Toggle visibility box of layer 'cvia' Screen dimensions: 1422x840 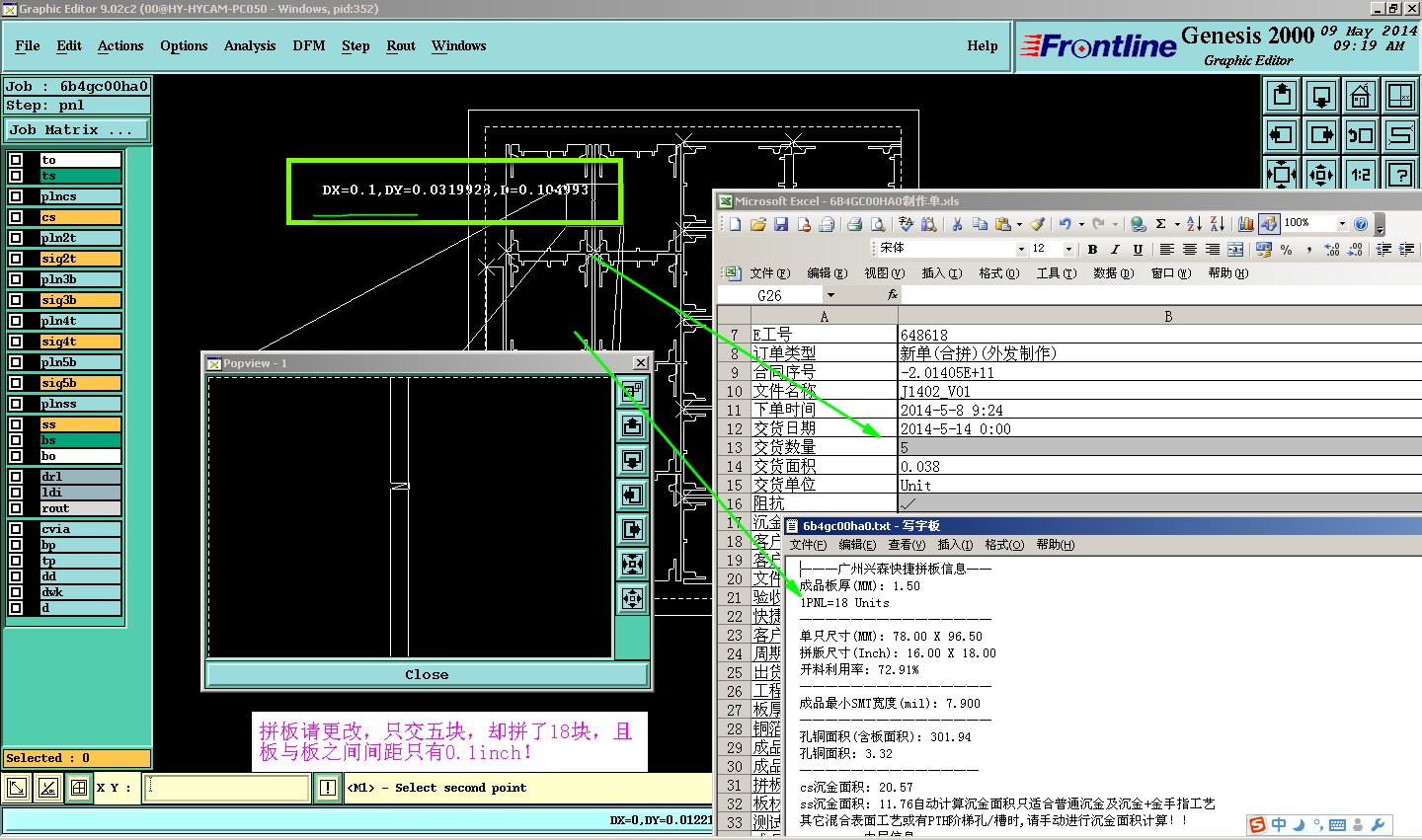click(16, 529)
